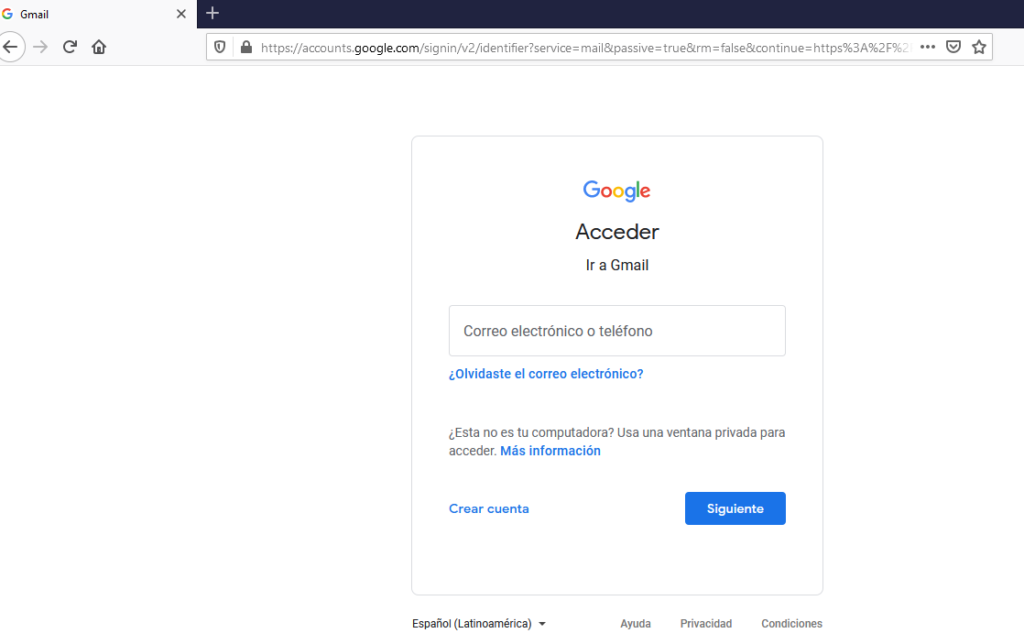The height and width of the screenshot is (644, 1024).
Task: Click the padlock site security icon
Action: pyautogui.click(x=244, y=46)
